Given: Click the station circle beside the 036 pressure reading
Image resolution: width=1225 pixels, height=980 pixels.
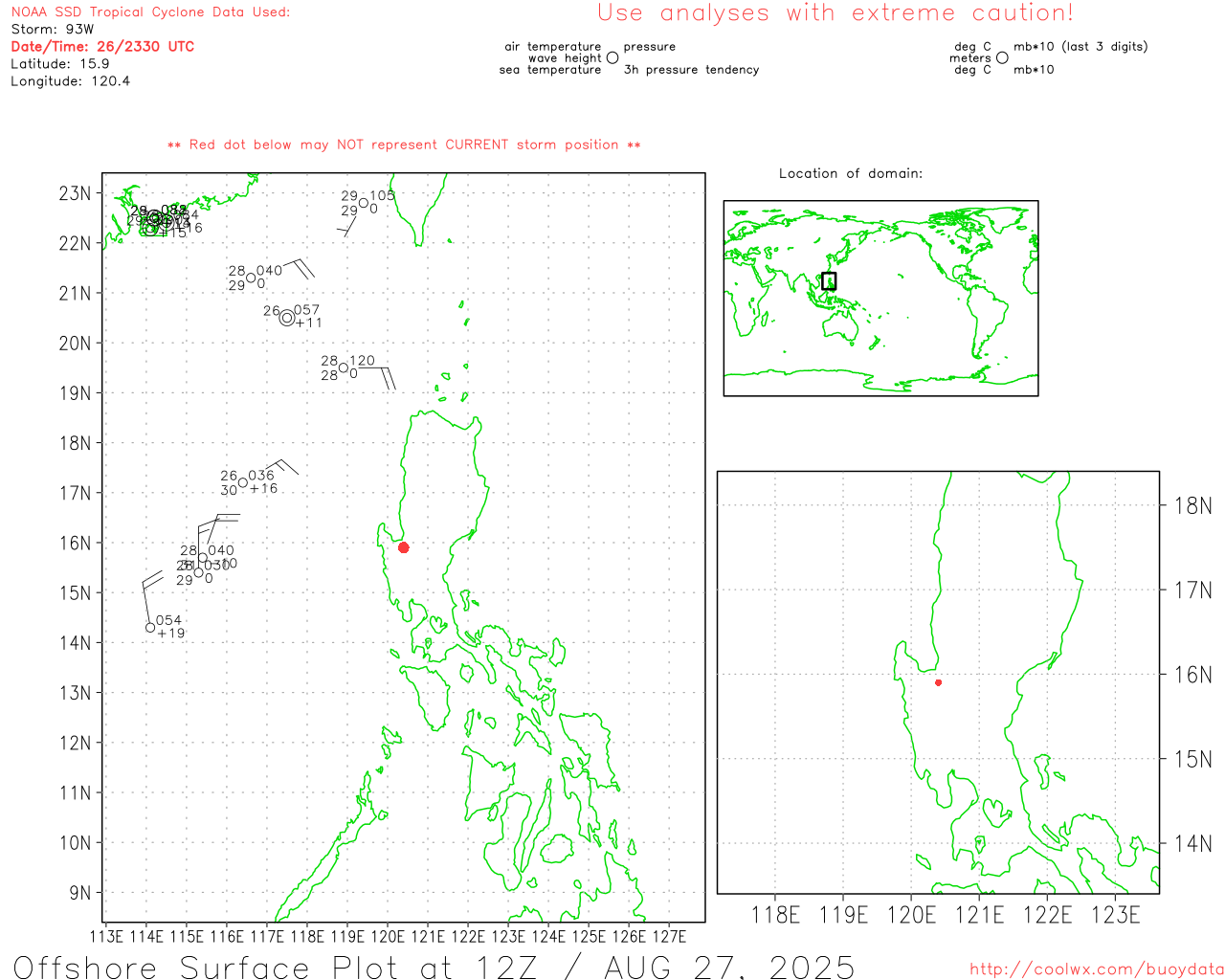Looking at the screenshot, I should (243, 482).
